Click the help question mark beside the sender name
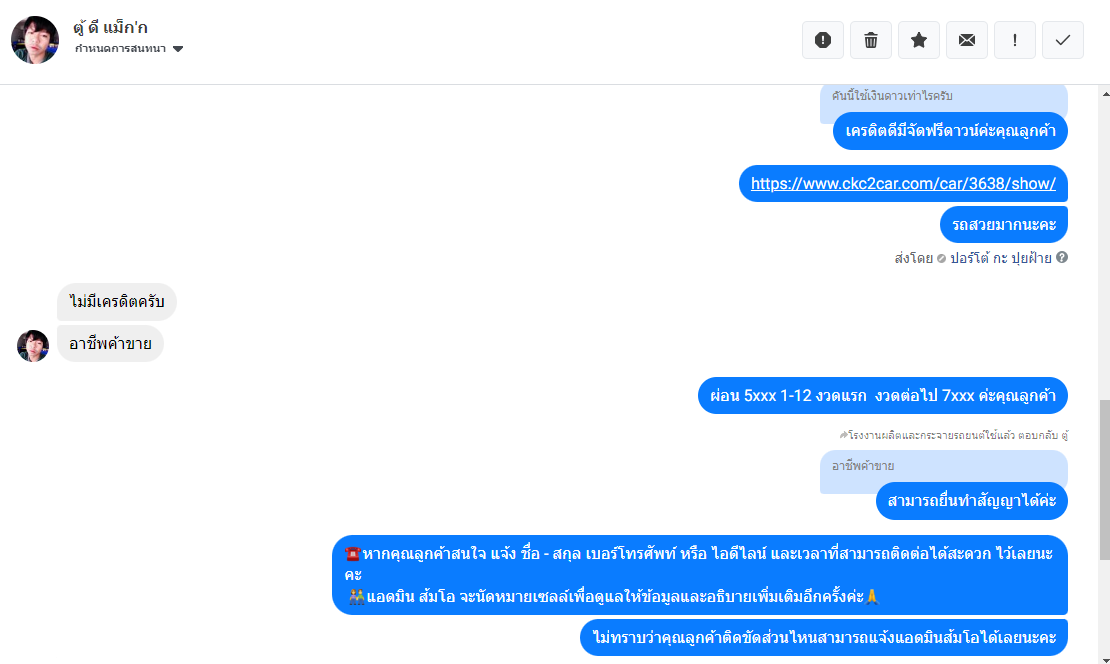 click(x=1062, y=258)
